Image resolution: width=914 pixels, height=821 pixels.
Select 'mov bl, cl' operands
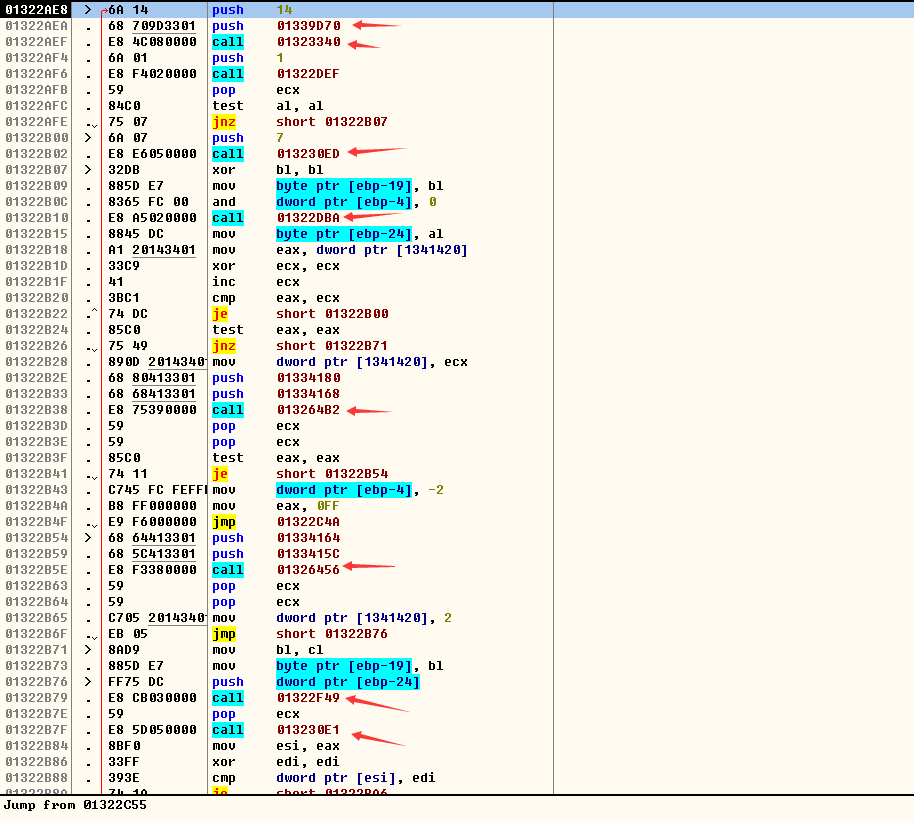pos(300,650)
